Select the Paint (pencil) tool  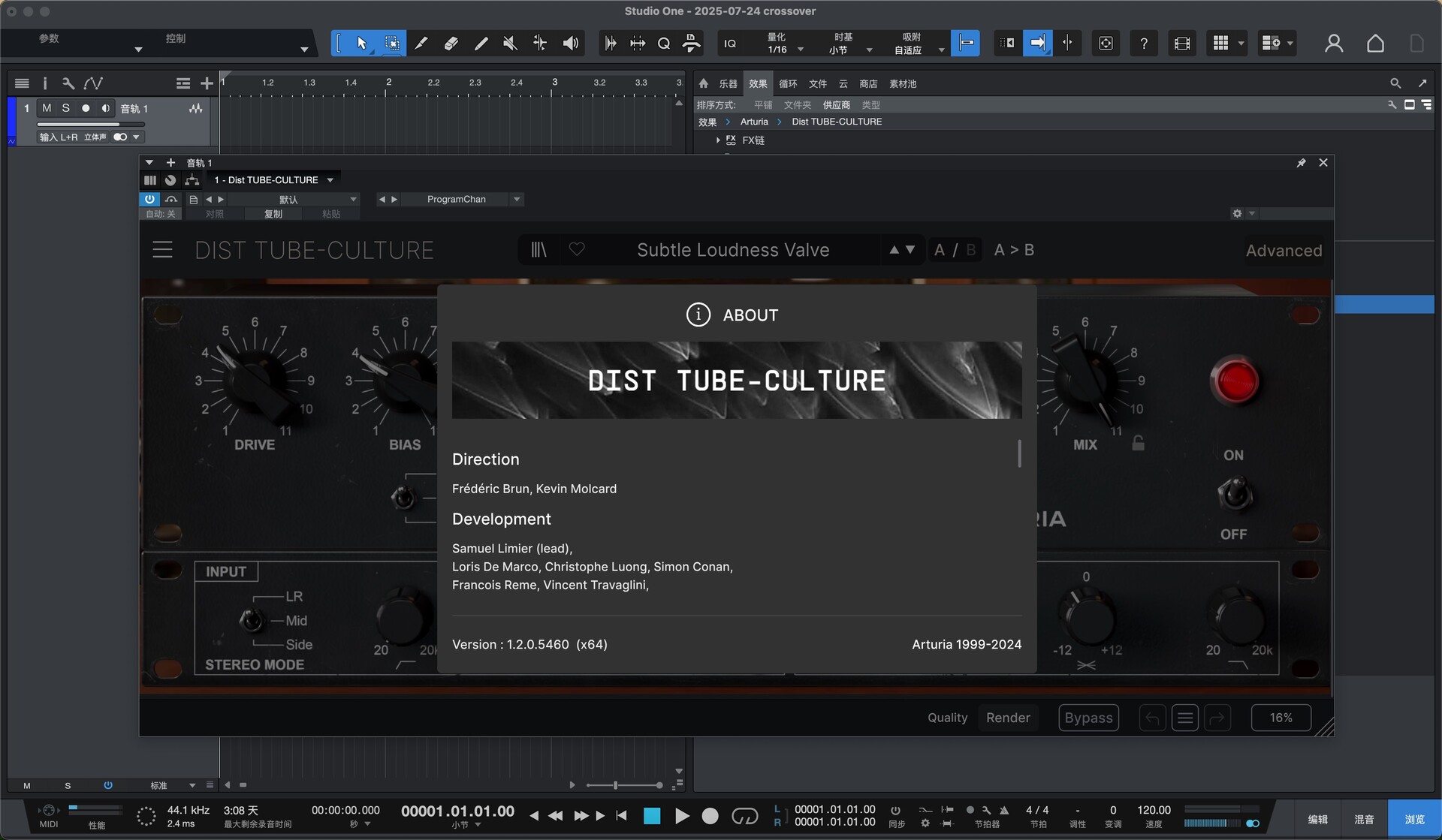(x=481, y=43)
